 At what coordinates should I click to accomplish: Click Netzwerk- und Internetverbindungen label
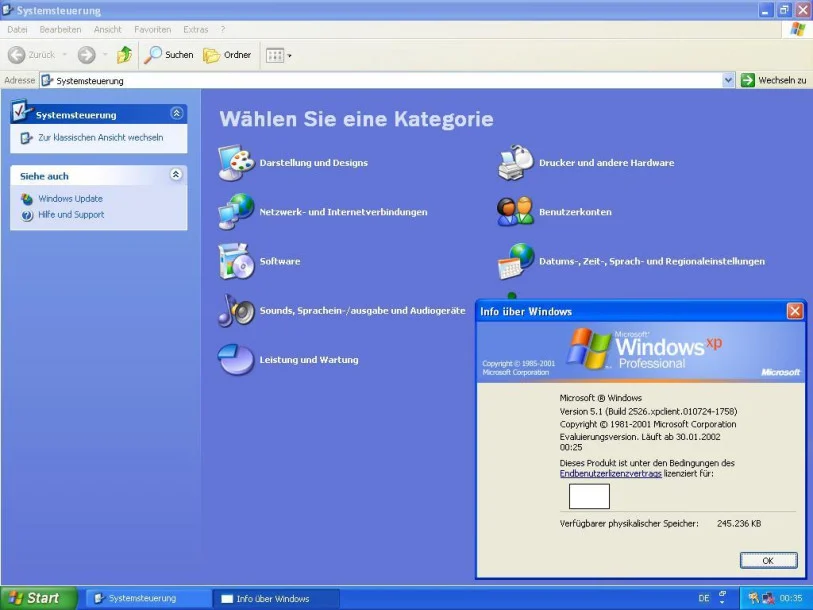coord(343,212)
